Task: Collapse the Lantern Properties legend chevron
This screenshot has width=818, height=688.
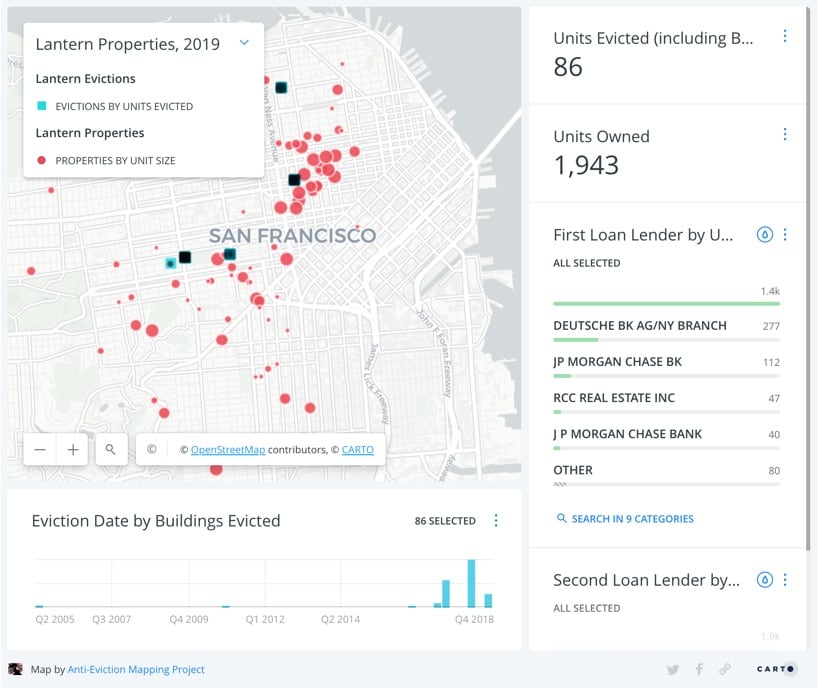Action: (244, 44)
